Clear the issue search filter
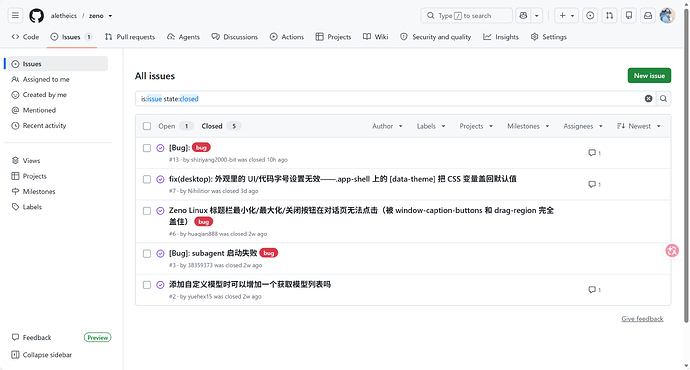This screenshot has height=370, width=690. point(648,99)
